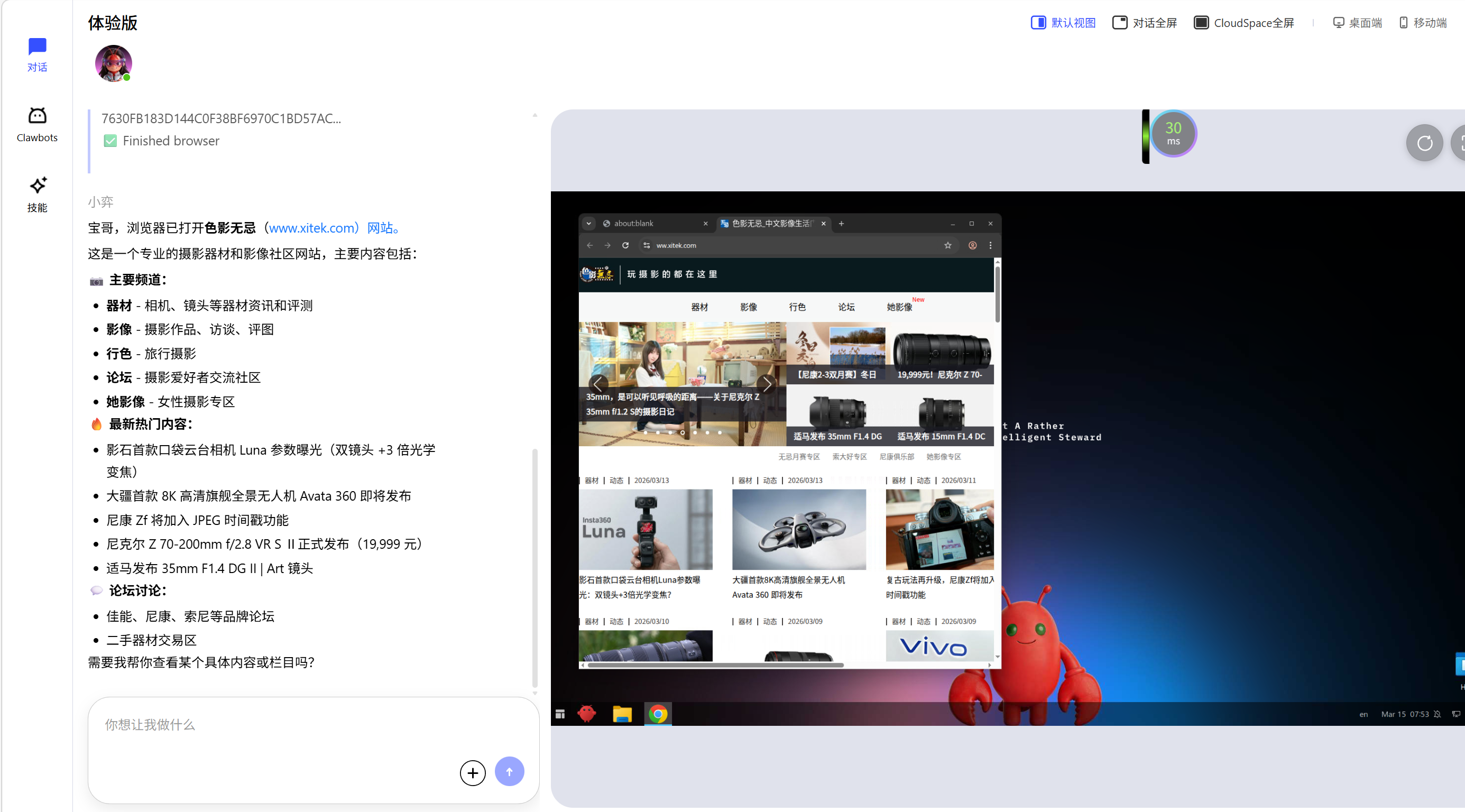The height and width of the screenshot is (812, 1465).
Task: Select the fourth carousel dot indicator
Action: (x=683, y=433)
